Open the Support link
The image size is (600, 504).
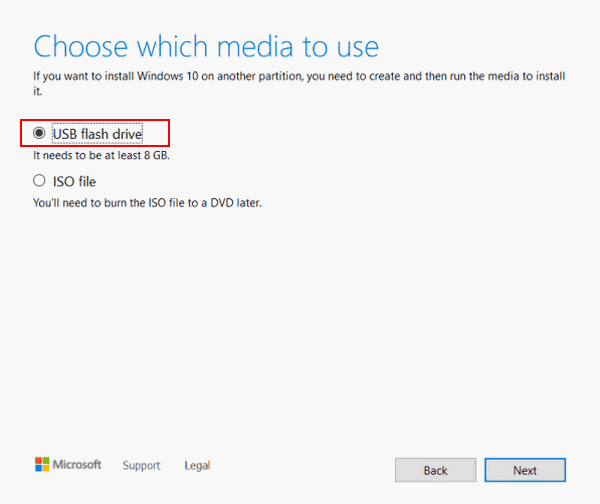[x=141, y=465]
